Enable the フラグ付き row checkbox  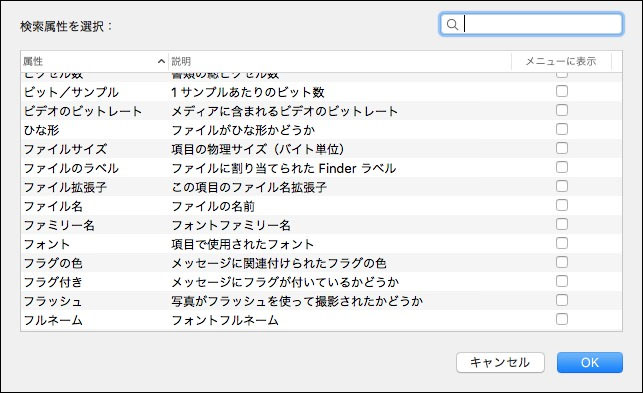[x=562, y=281]
